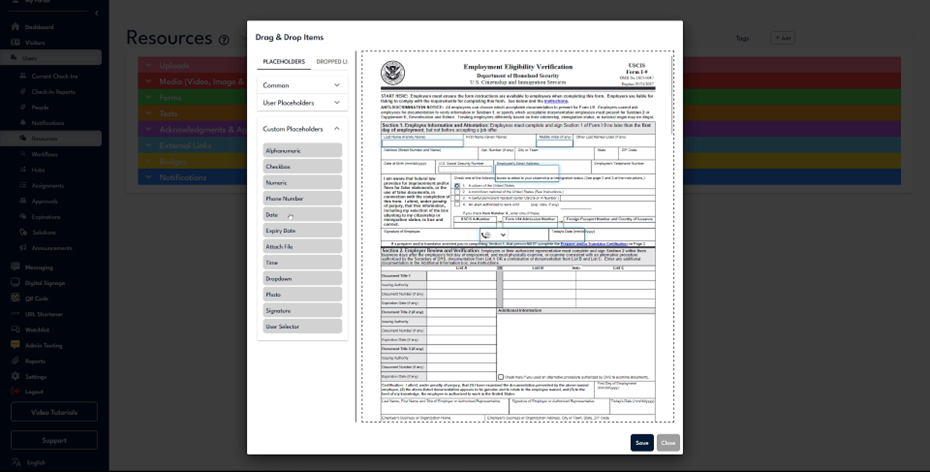The image size is (930, 472).
Task: Toggle the 'A citizen of the United States' checkbox
Action: click(457, 186)
